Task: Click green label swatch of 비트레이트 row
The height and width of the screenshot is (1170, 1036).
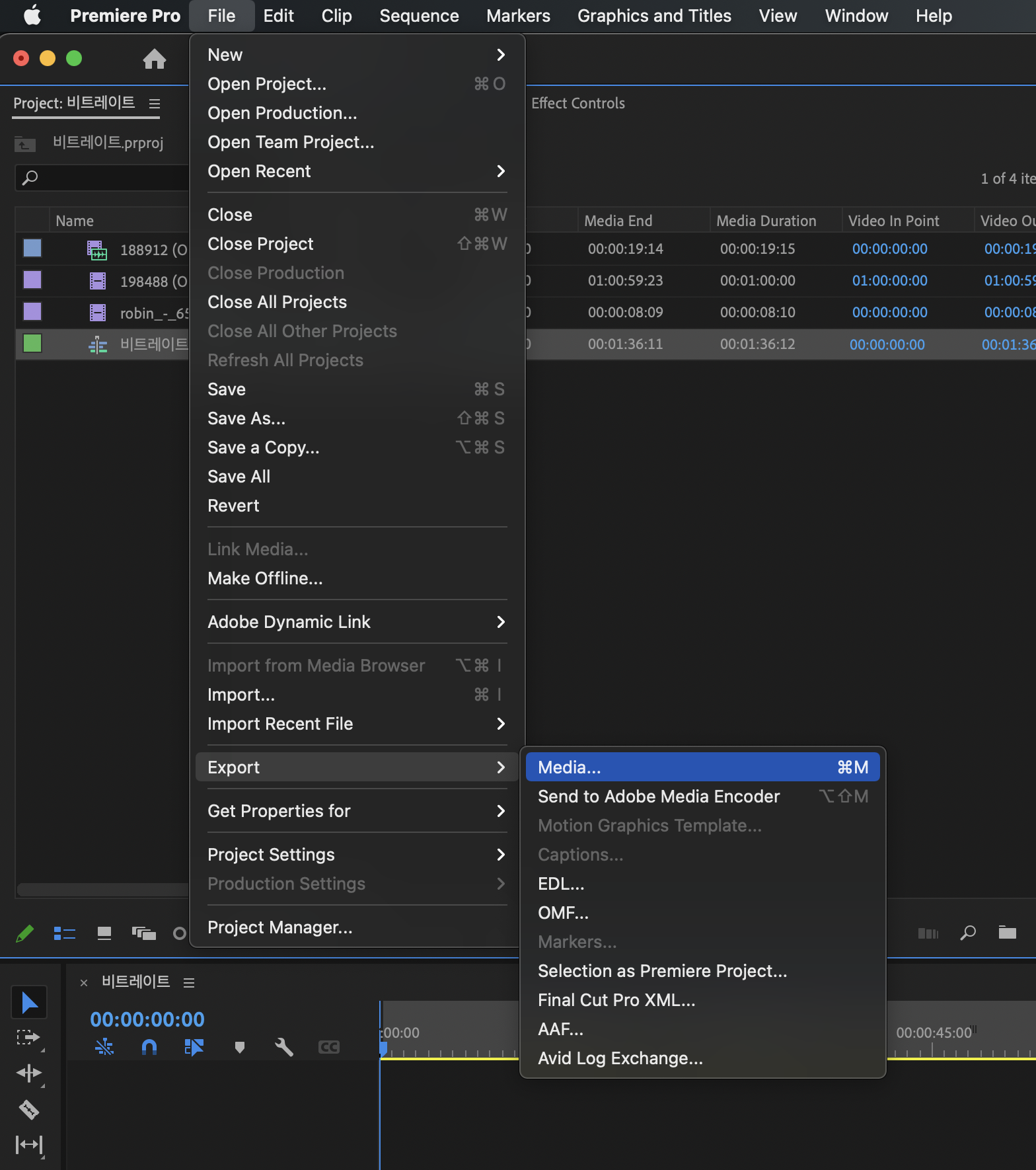Action: (x=32, y=344)
